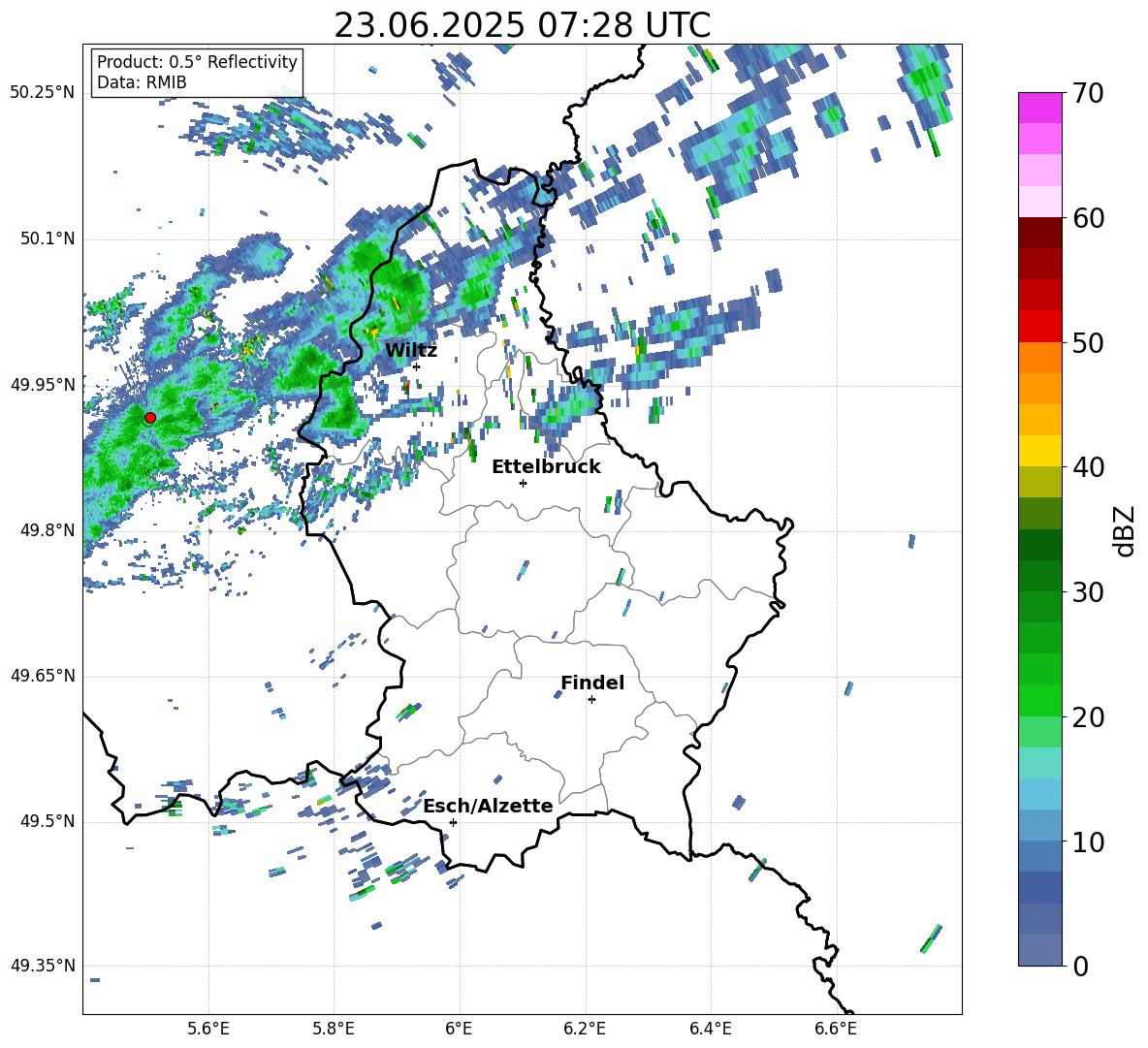The width and height of the screenshot is (1148, 1048).
Task: Click the colorbar value 20
Action: pos(1088,717)
